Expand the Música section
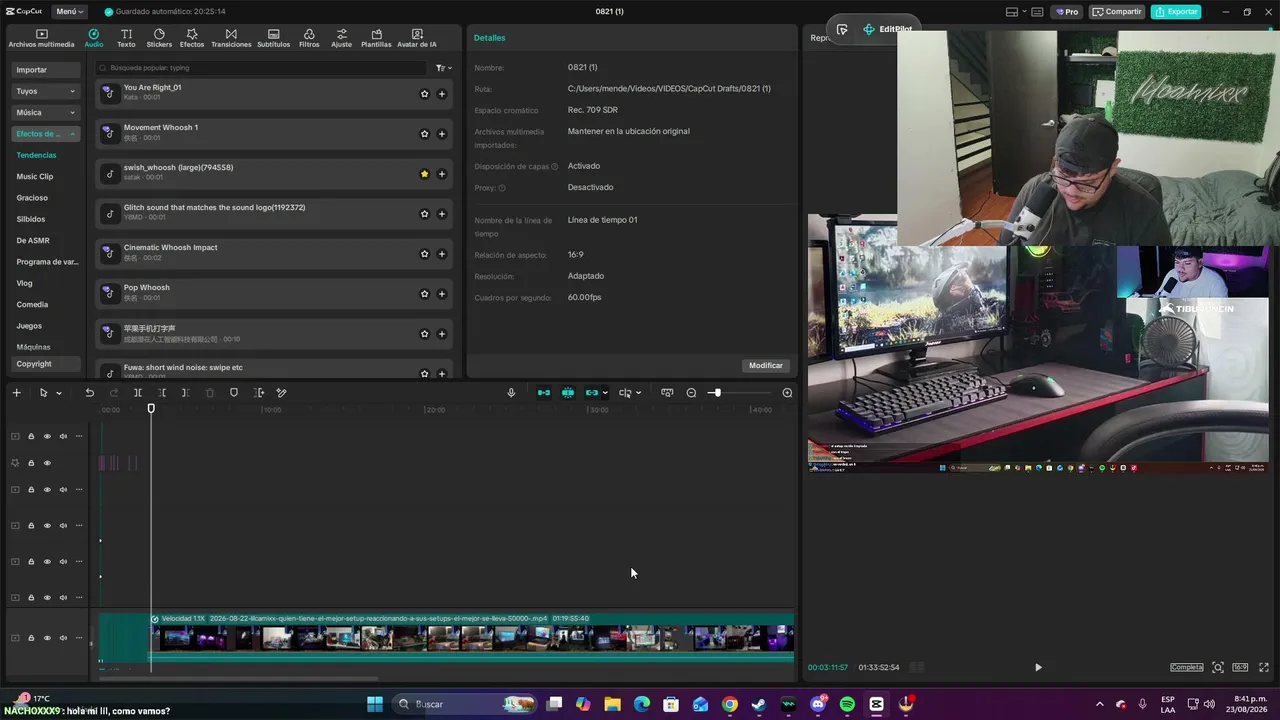1280x720 pixels. (x=45, y=113)
